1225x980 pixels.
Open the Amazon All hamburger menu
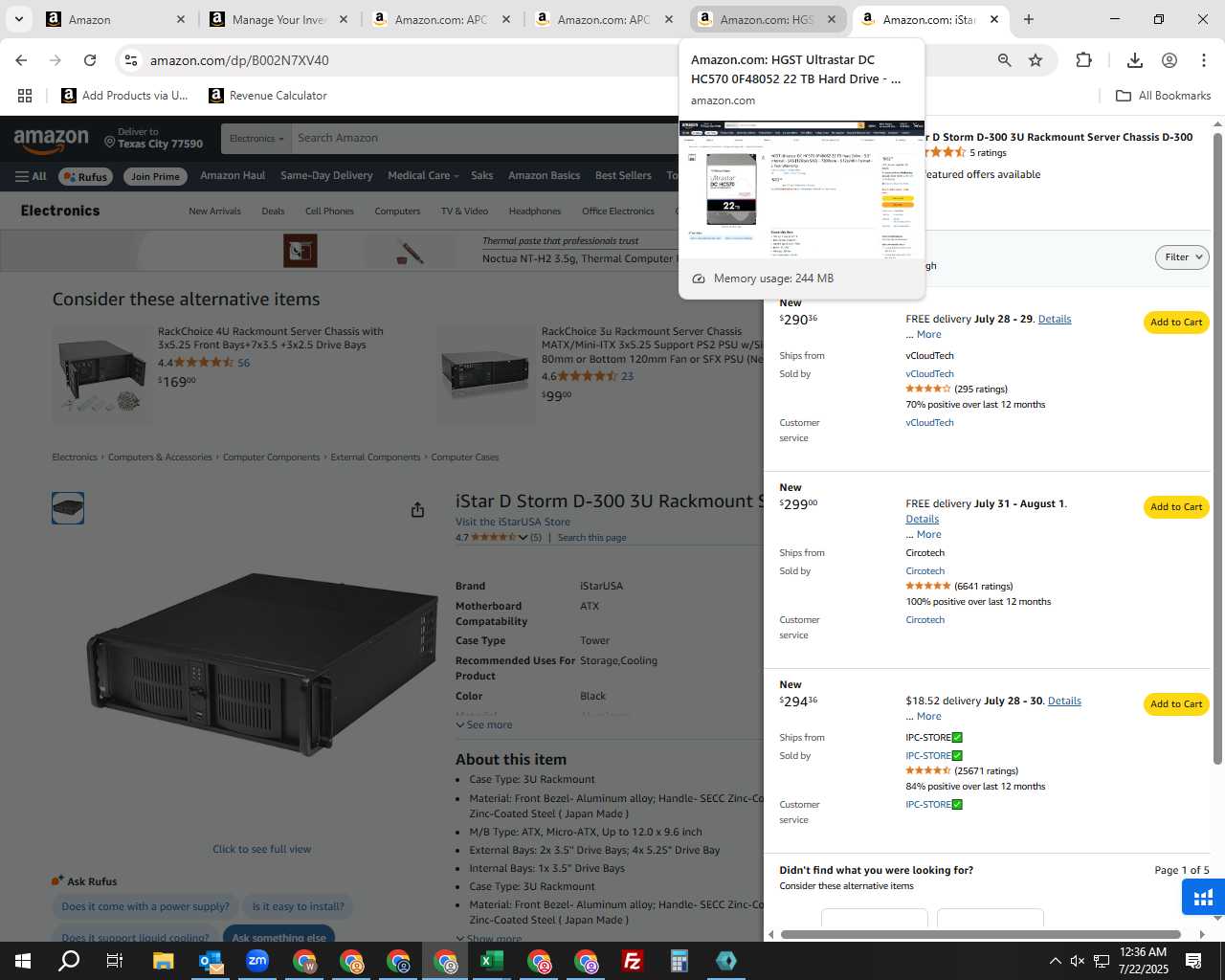click(31, 176)
